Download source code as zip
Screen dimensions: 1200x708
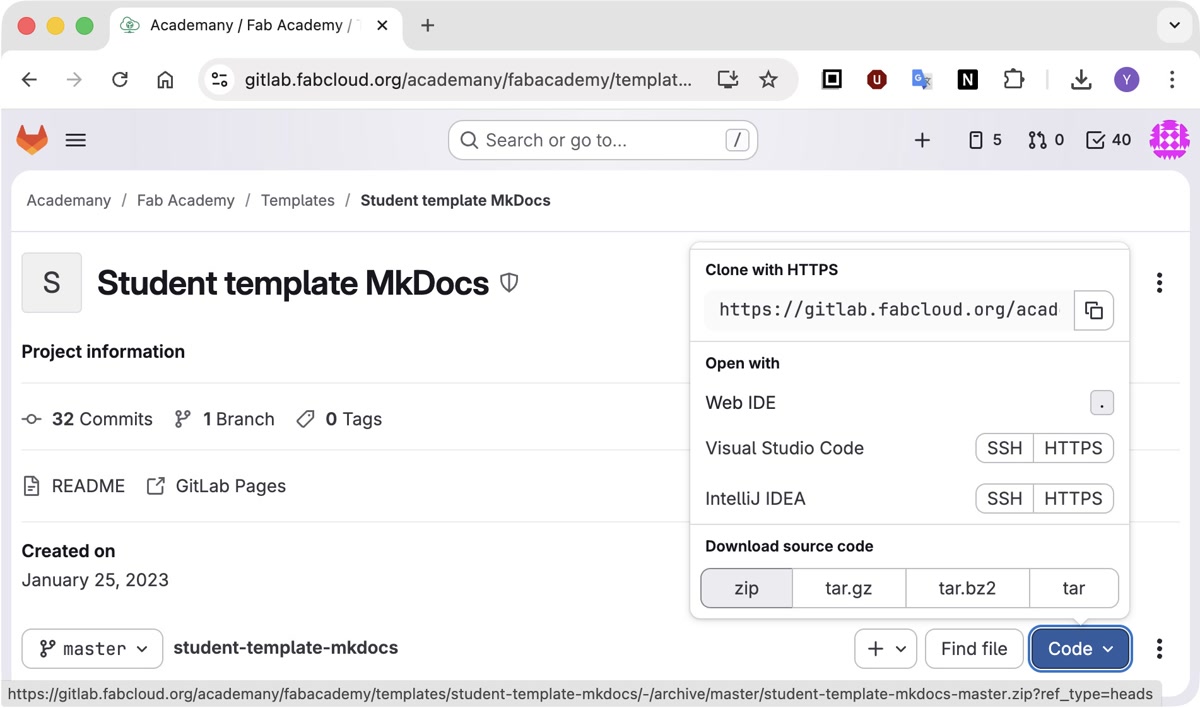[x=746, y=588]
